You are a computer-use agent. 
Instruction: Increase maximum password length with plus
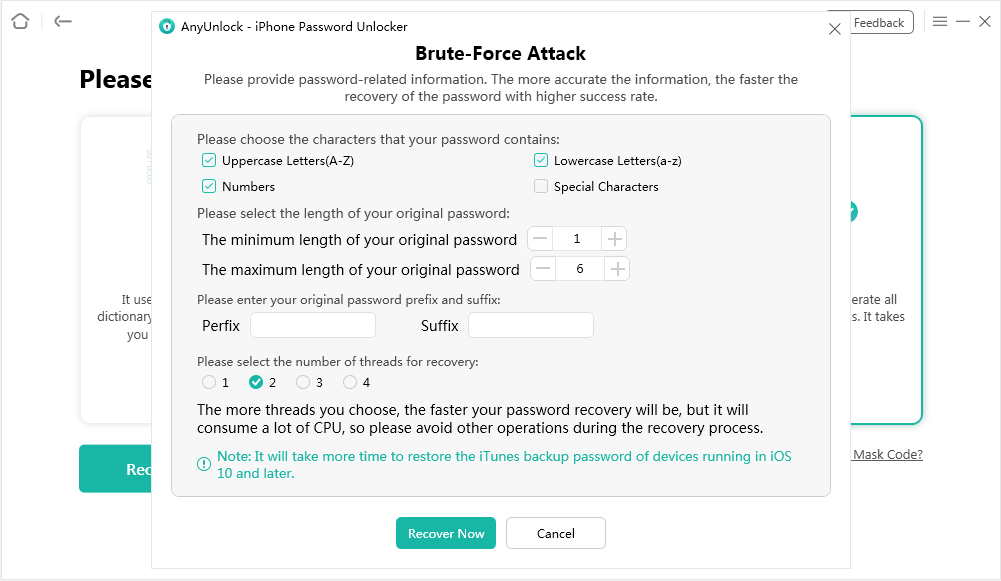tap(618, 269)
